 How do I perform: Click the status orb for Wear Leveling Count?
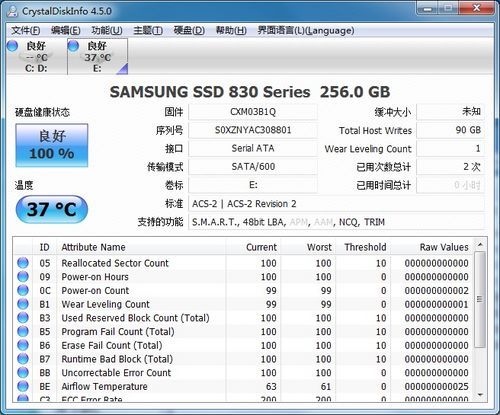[23, 304]
